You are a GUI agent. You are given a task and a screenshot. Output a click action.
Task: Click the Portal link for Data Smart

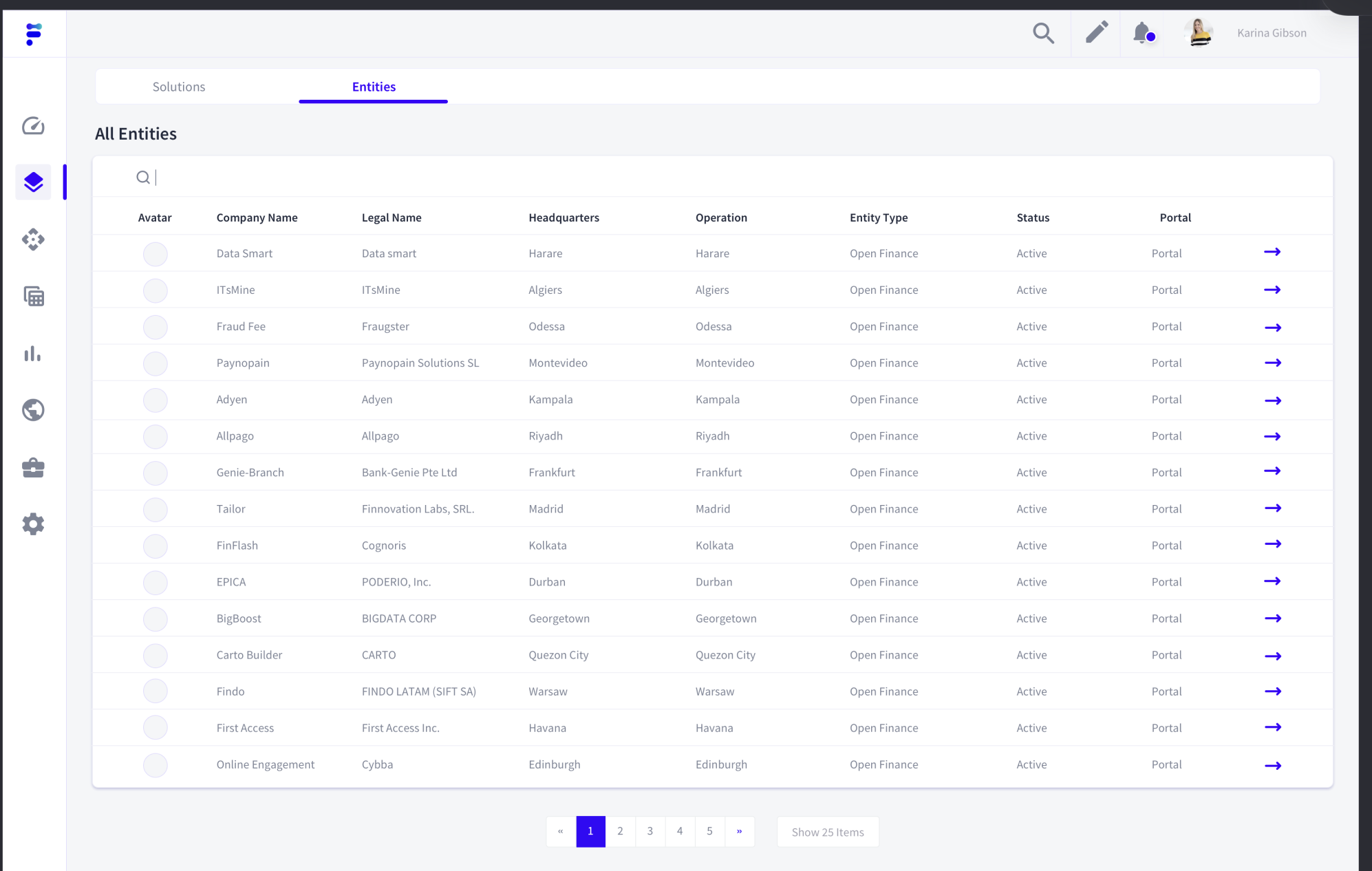pyautogui.click(x=1166, y=253)
